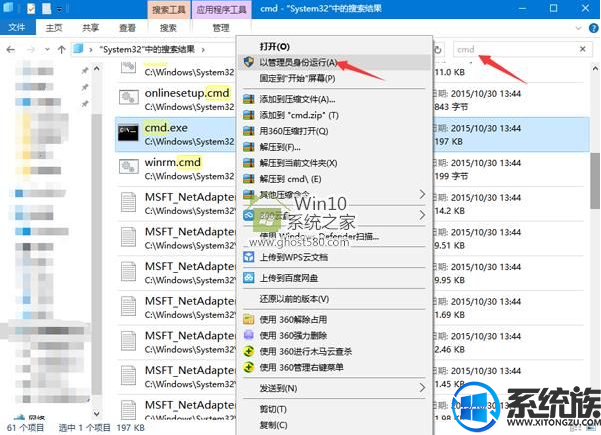Choose 使用 360解除占用
Screen dimensions: 601x435
333,319
